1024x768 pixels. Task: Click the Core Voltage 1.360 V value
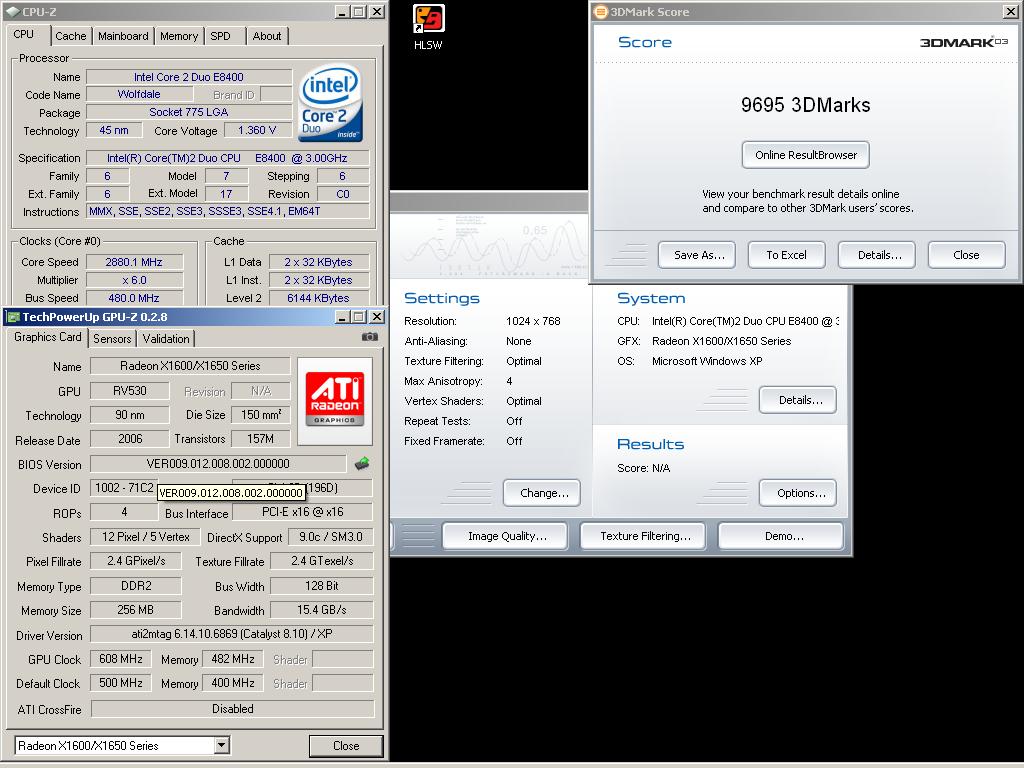[257, 130]
